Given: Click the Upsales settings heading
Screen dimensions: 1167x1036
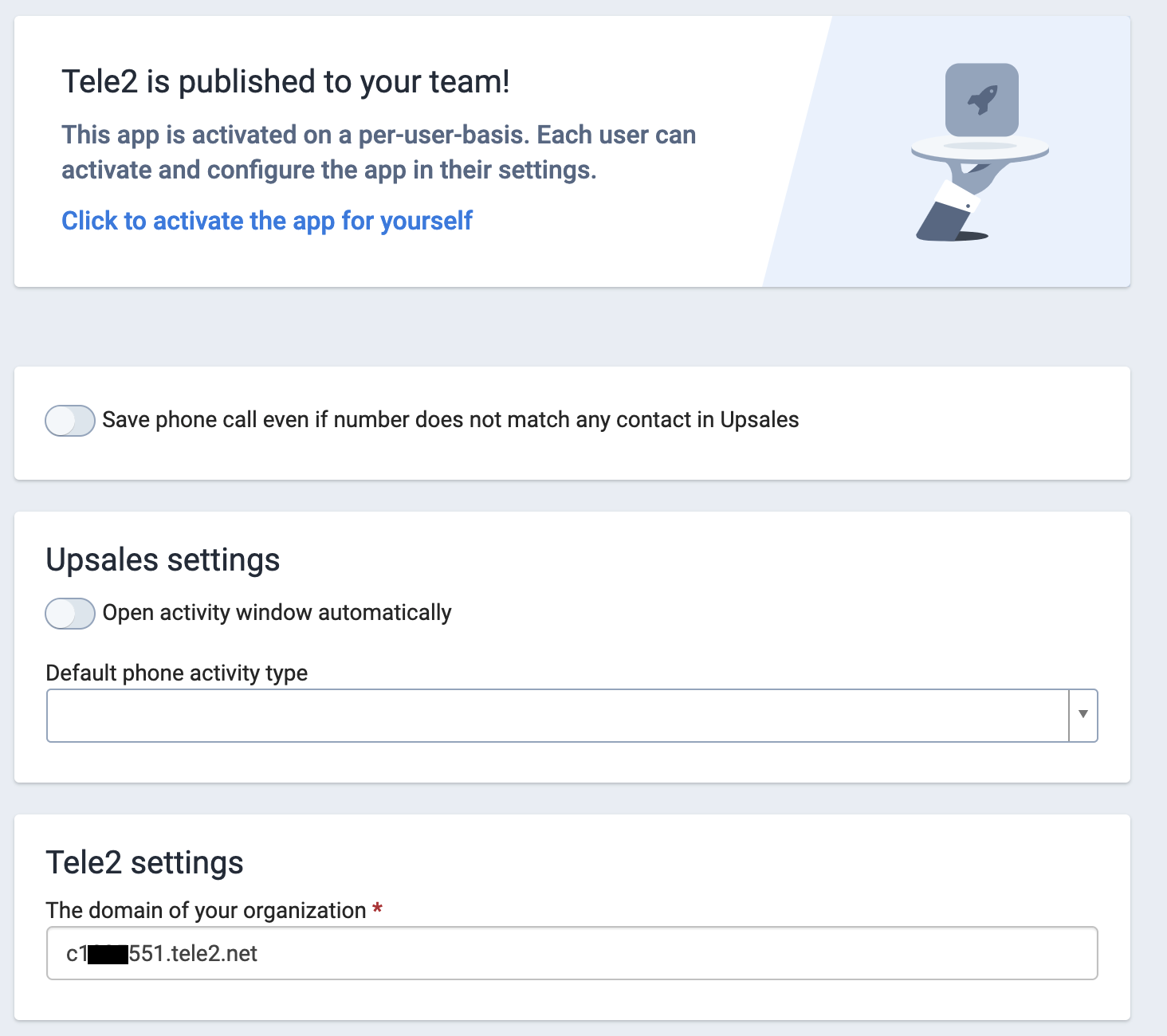Looking at the screenshot, I should click(163, 559).
